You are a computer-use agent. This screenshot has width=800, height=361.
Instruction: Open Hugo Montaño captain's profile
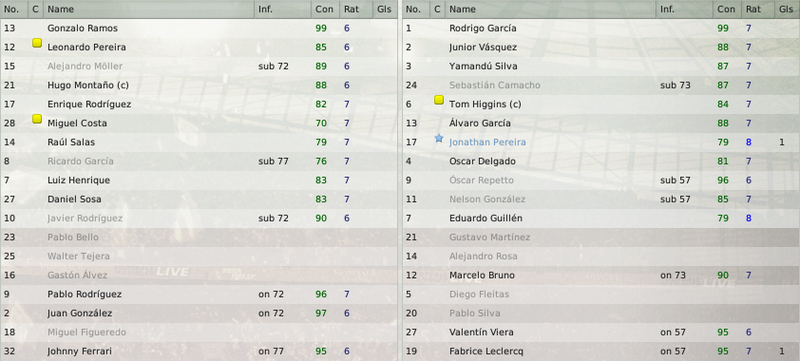tap(88, 85)
